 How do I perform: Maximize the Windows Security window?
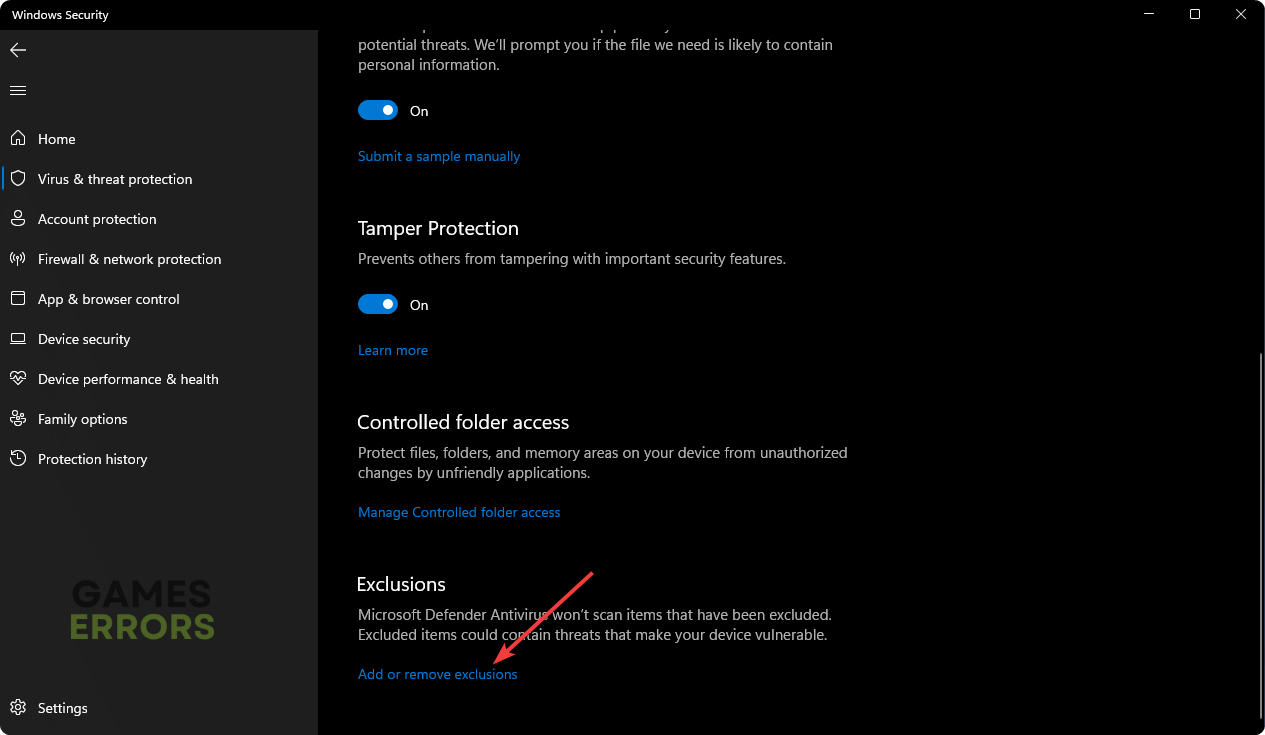(x=1195, y=14)
